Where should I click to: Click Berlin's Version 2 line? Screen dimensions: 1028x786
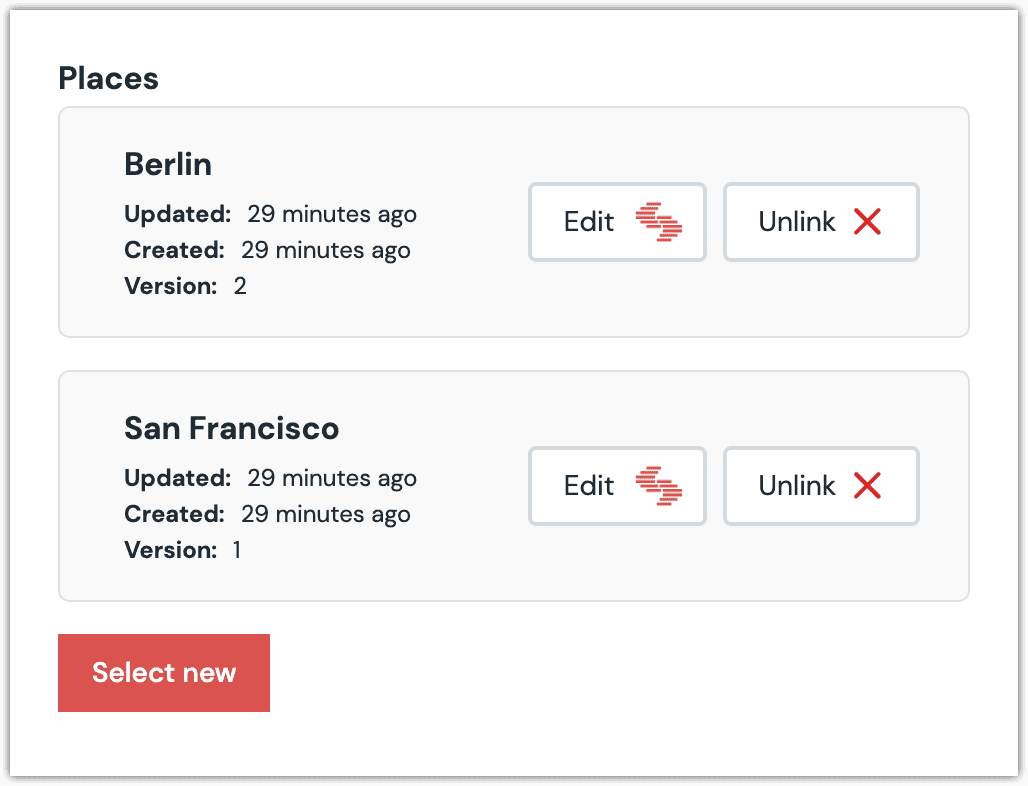coord(185,286)
